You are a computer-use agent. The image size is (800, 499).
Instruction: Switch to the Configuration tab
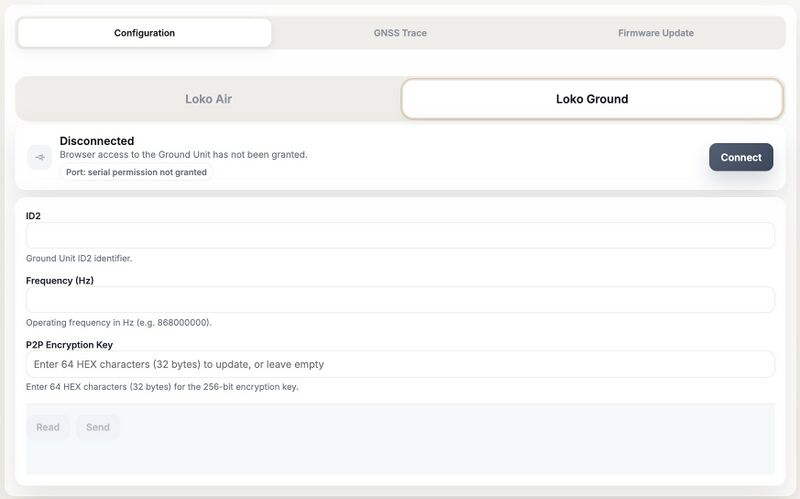[x=144, y=33]
